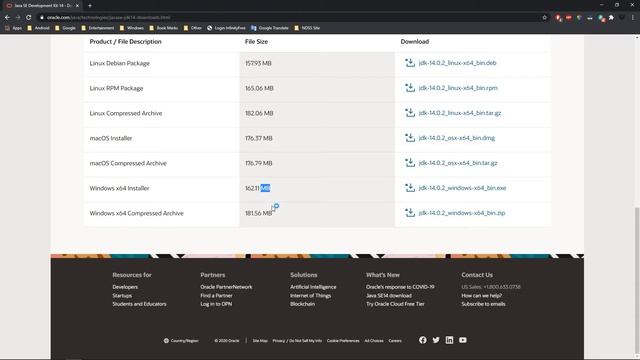Open Developers footer link
Image resolution: width=640 pixels, height=360 pixels.
pyautogui.click(x=125, y=287)
